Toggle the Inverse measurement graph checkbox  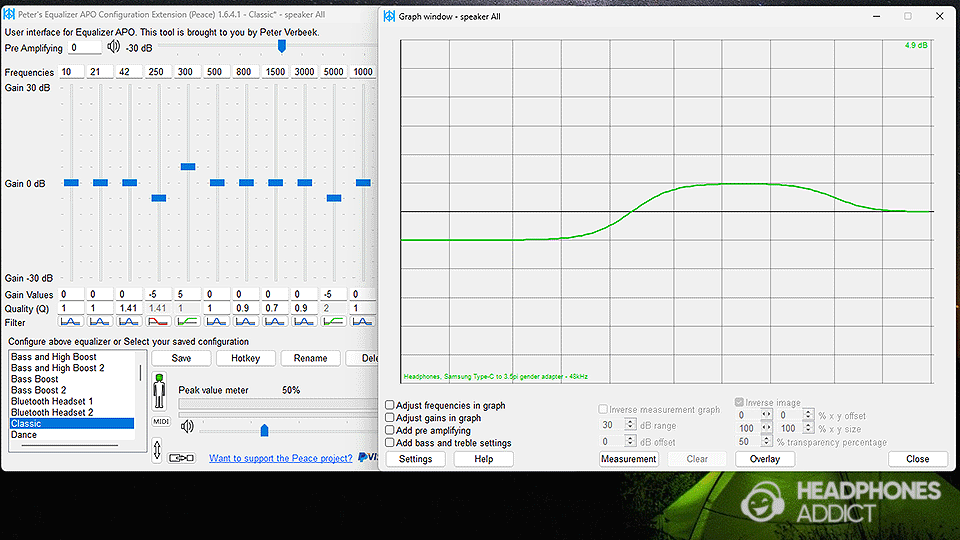pos(603,409)
